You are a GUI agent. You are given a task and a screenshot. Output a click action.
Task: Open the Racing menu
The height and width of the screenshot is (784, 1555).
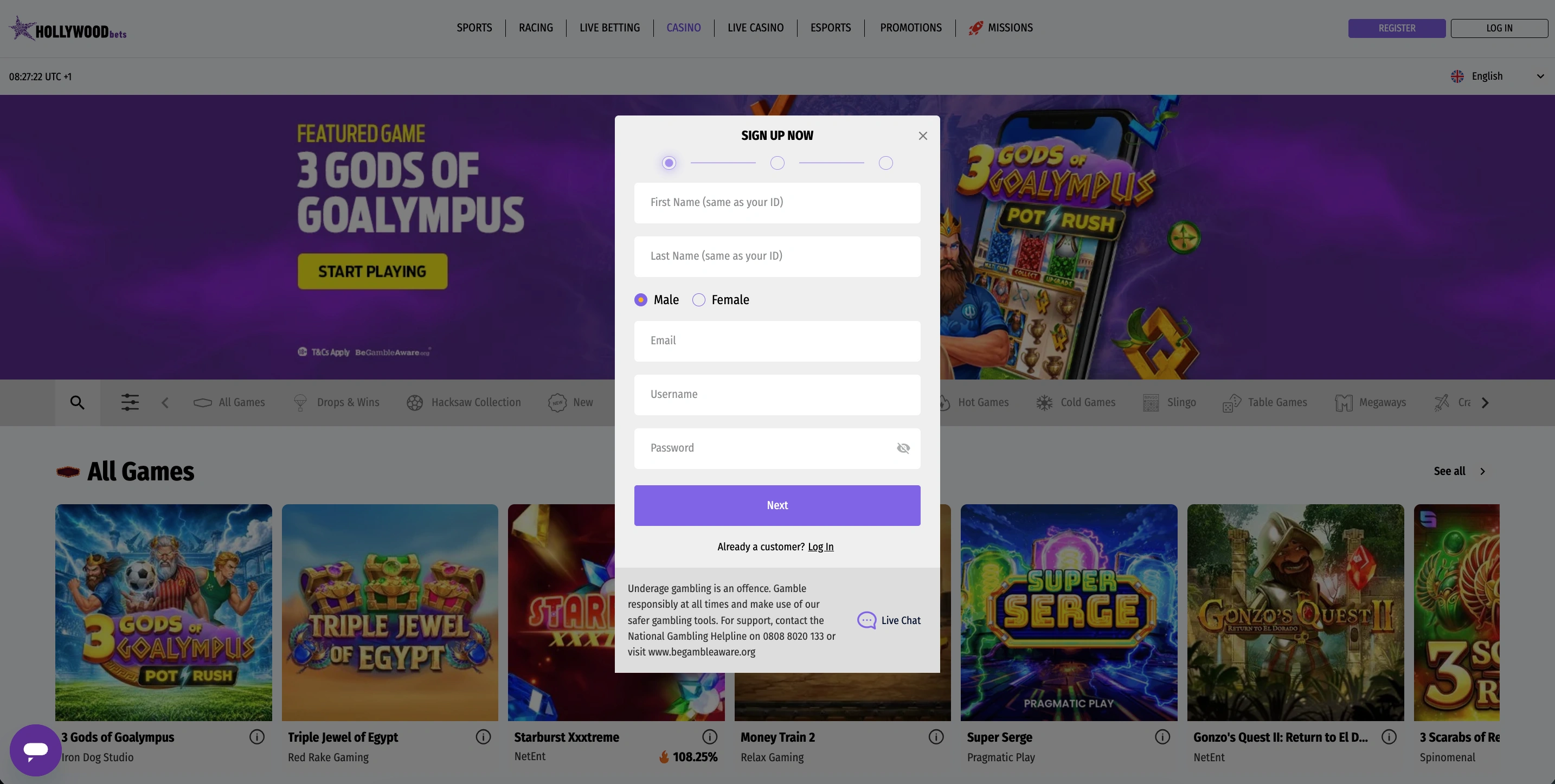[x=536, y=28]
